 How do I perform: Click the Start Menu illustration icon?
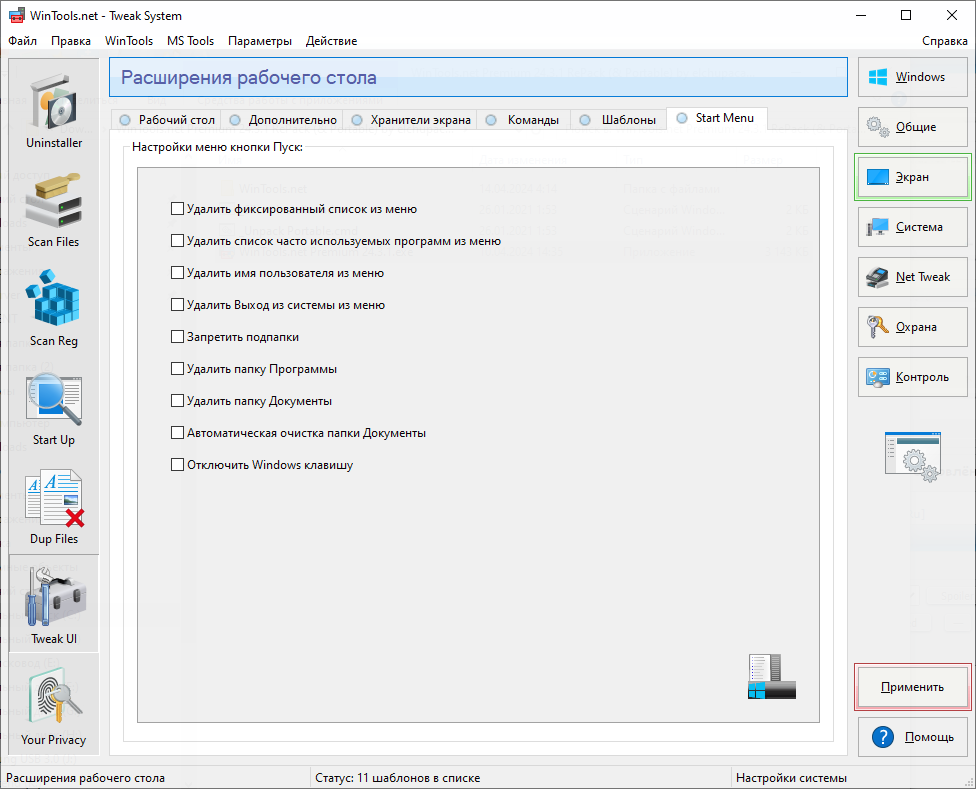point(770,677)
